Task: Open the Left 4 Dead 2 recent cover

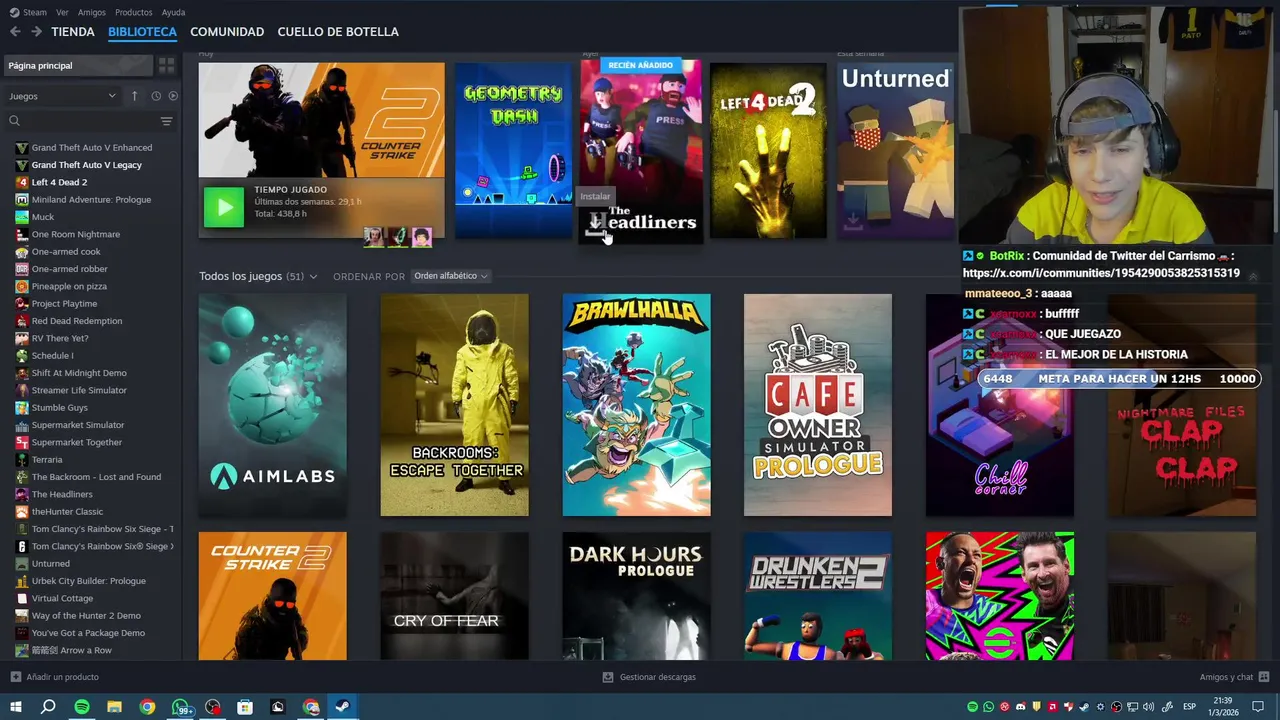Action: coord(768,150)
